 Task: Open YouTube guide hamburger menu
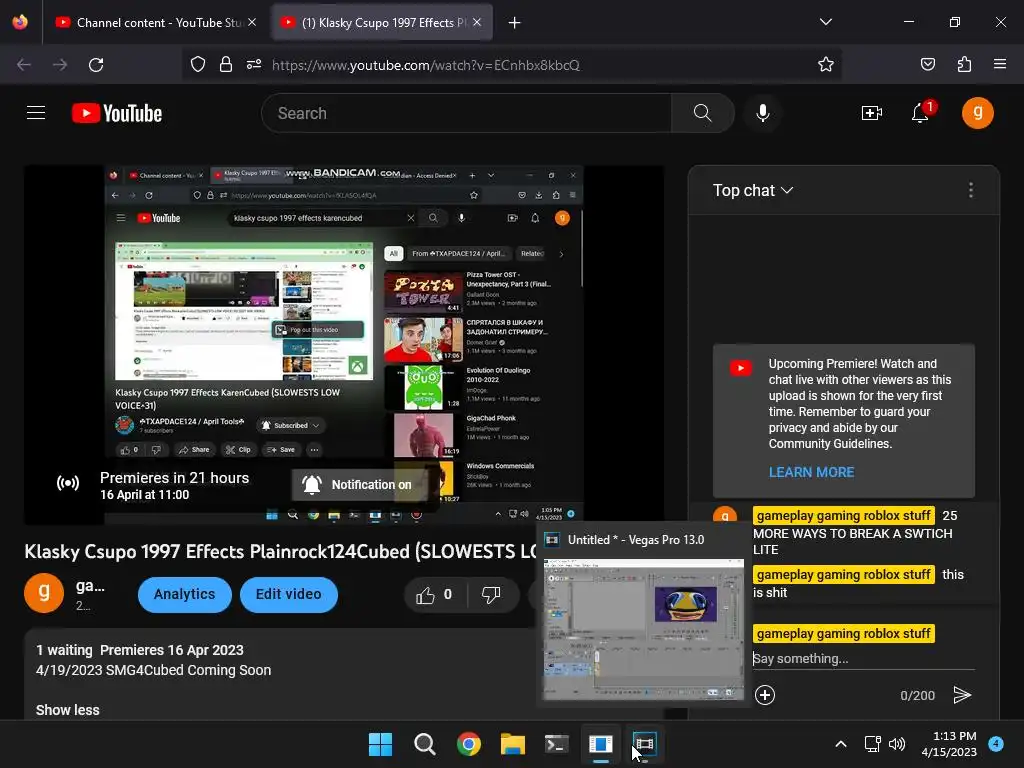click(x=36, y=113)
